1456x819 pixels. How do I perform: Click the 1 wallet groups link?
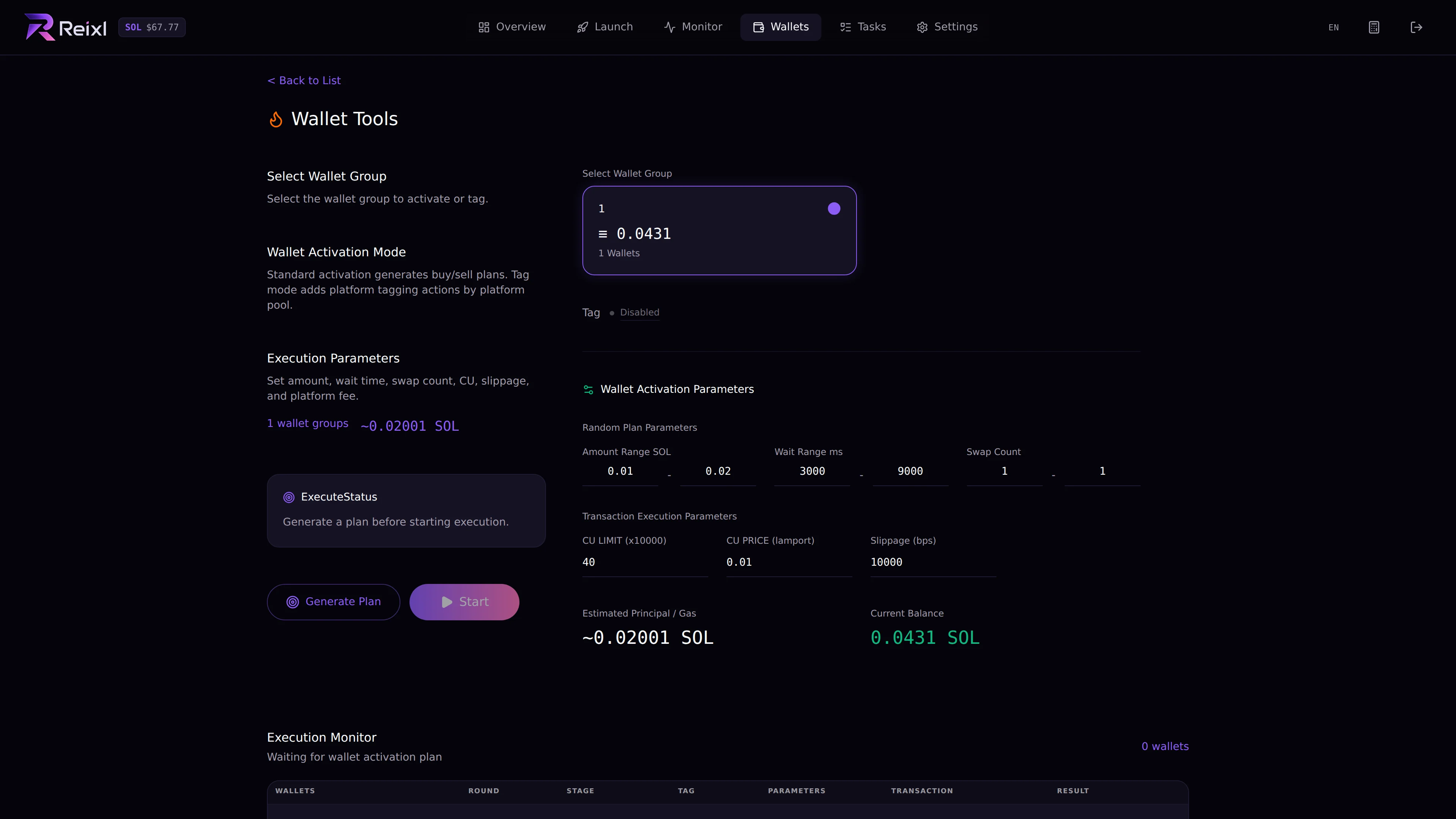click(308, 424)
